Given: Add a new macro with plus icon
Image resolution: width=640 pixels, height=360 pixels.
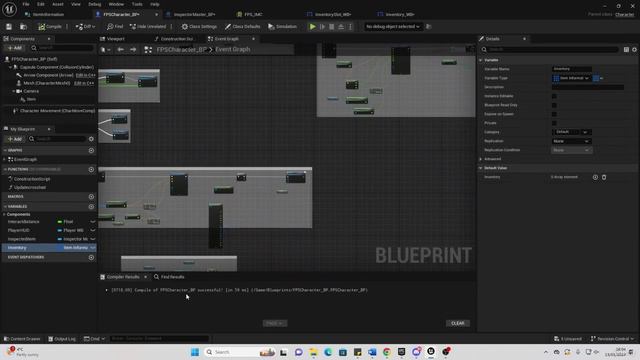Looking at the screenshot, I should 91,197.
